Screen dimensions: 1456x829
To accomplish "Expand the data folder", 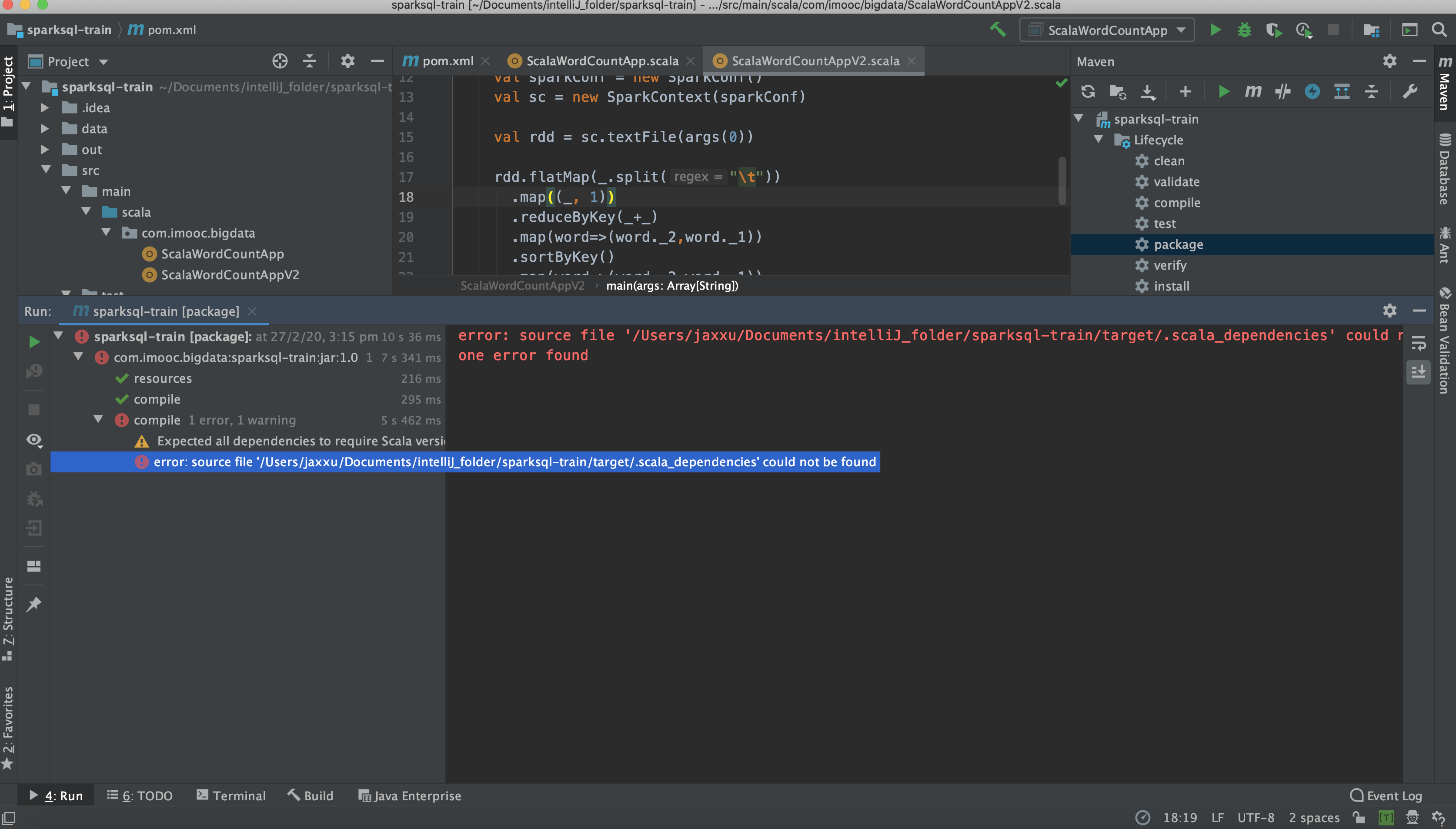I will 45,128.
